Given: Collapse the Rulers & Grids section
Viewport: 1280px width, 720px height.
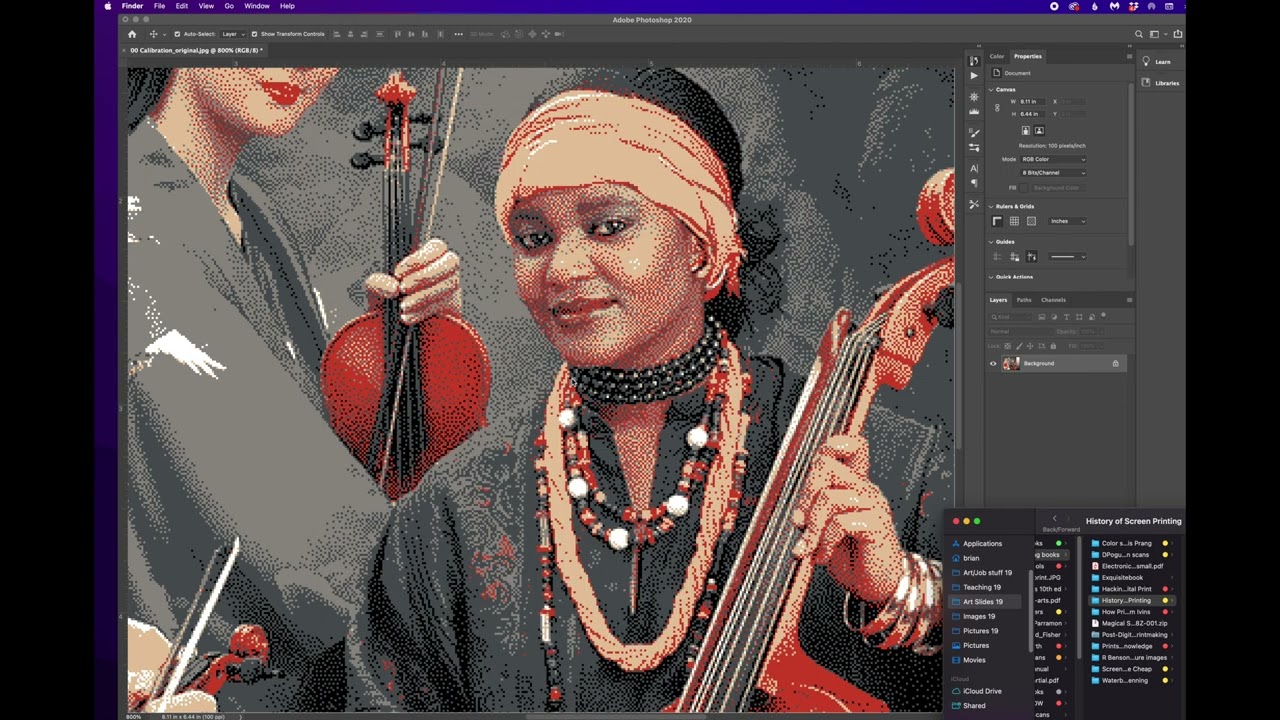Looking at the screenshot, I should click(x=991, y=207).
